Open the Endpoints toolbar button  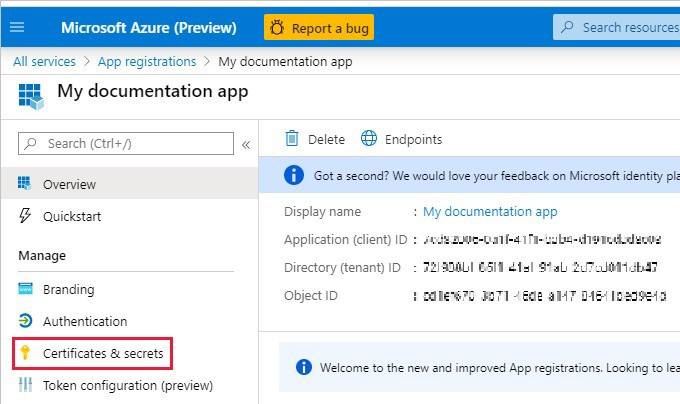[x=402, y=139]
